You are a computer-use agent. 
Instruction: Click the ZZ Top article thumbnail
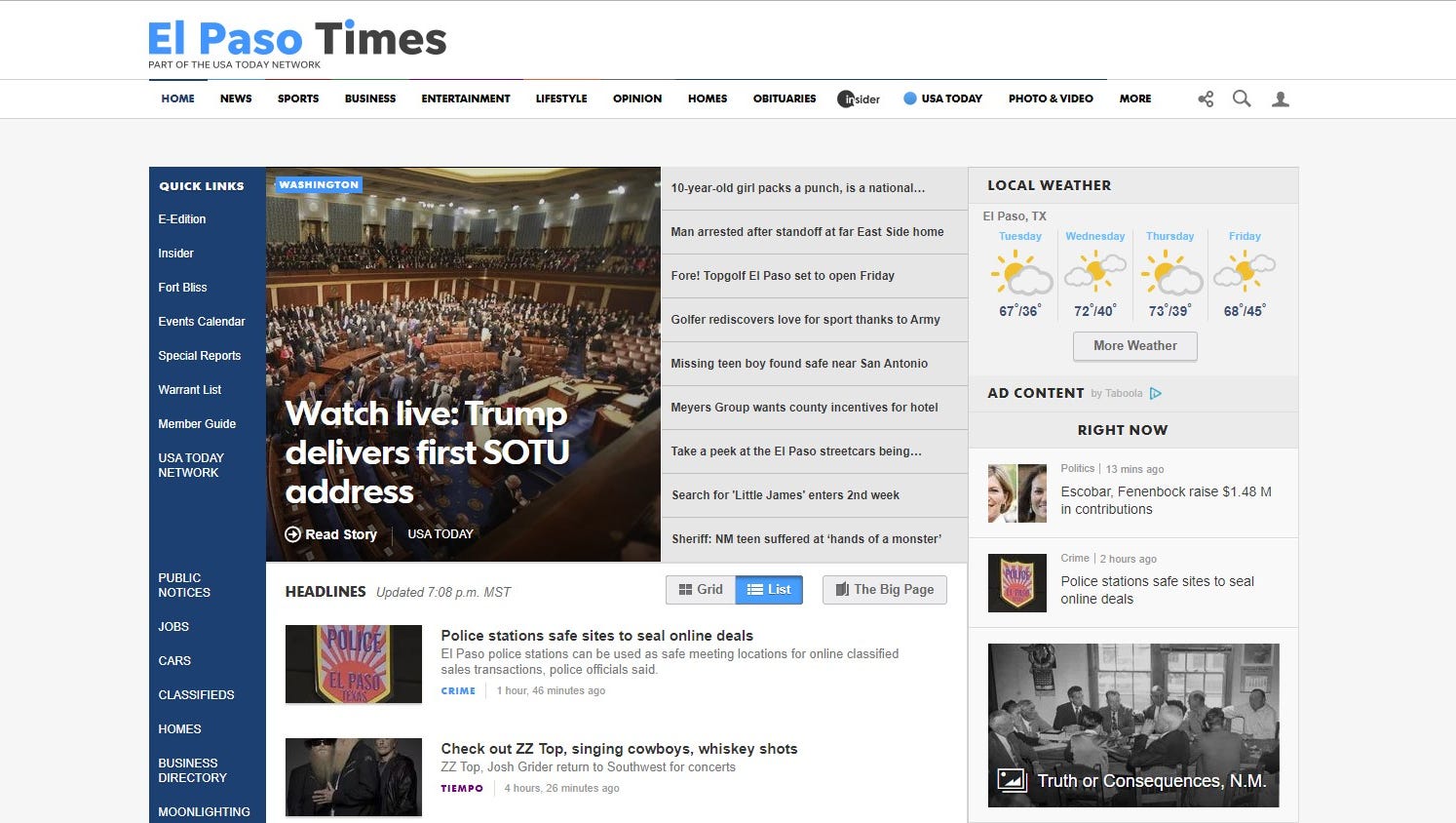pyautogui.click(x=354, y=777)
